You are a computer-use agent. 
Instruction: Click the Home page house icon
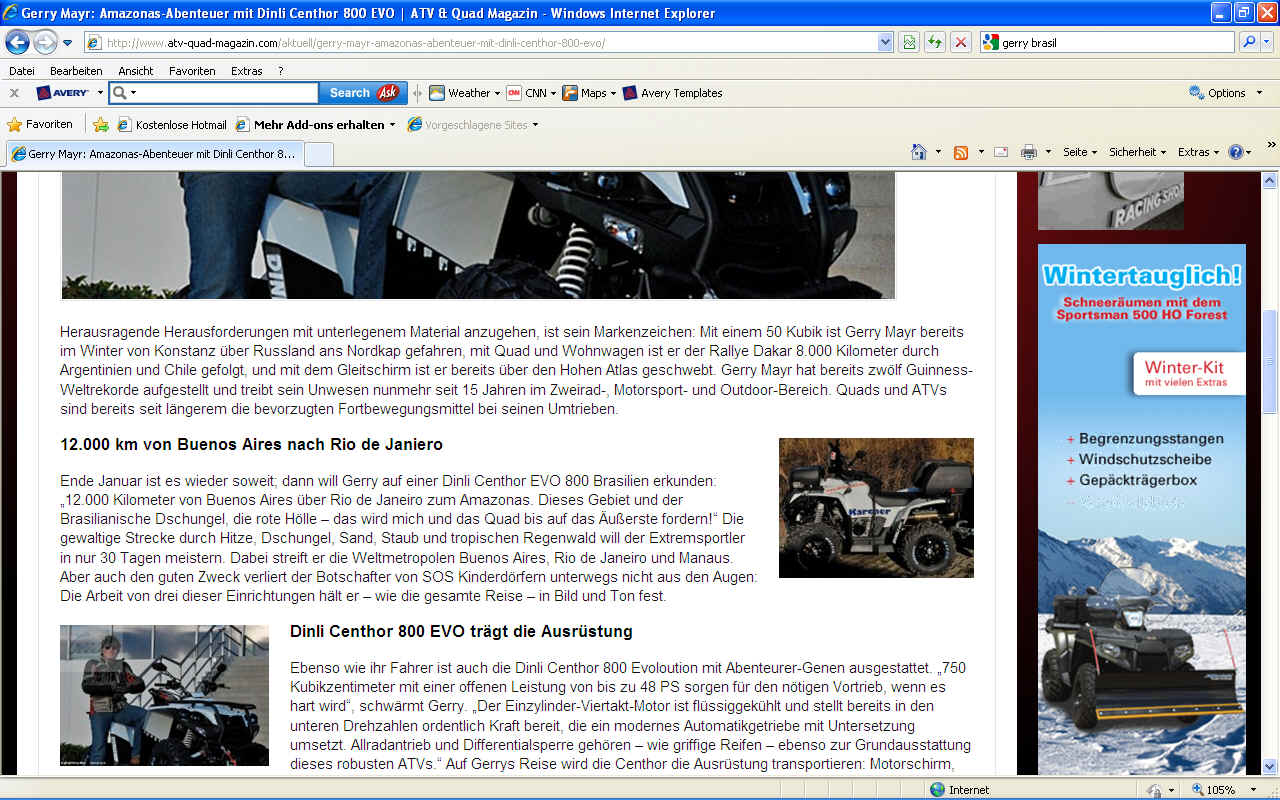[919, 152]
